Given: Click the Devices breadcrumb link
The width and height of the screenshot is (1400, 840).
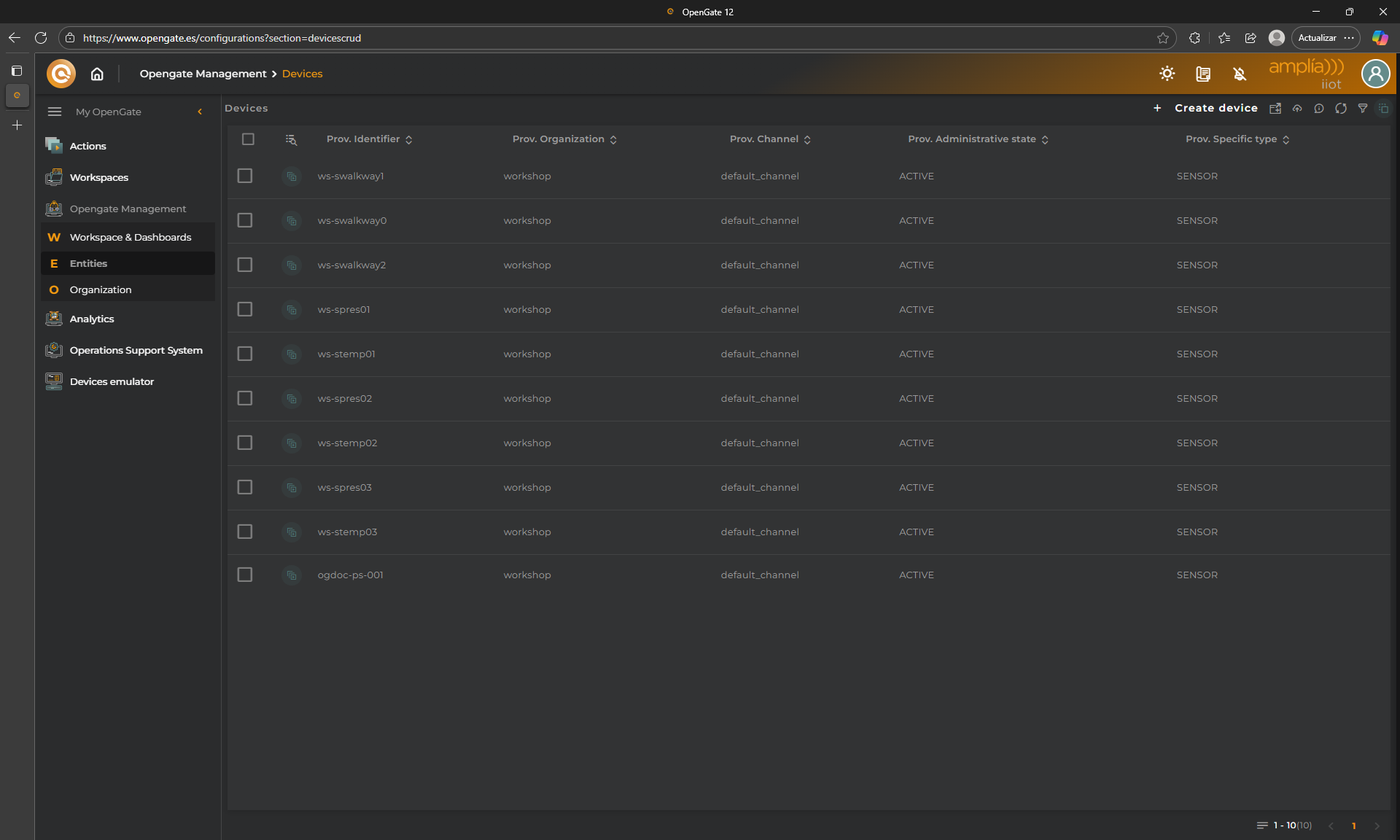Looking at the screenshot, I should (x=302, y=74).
